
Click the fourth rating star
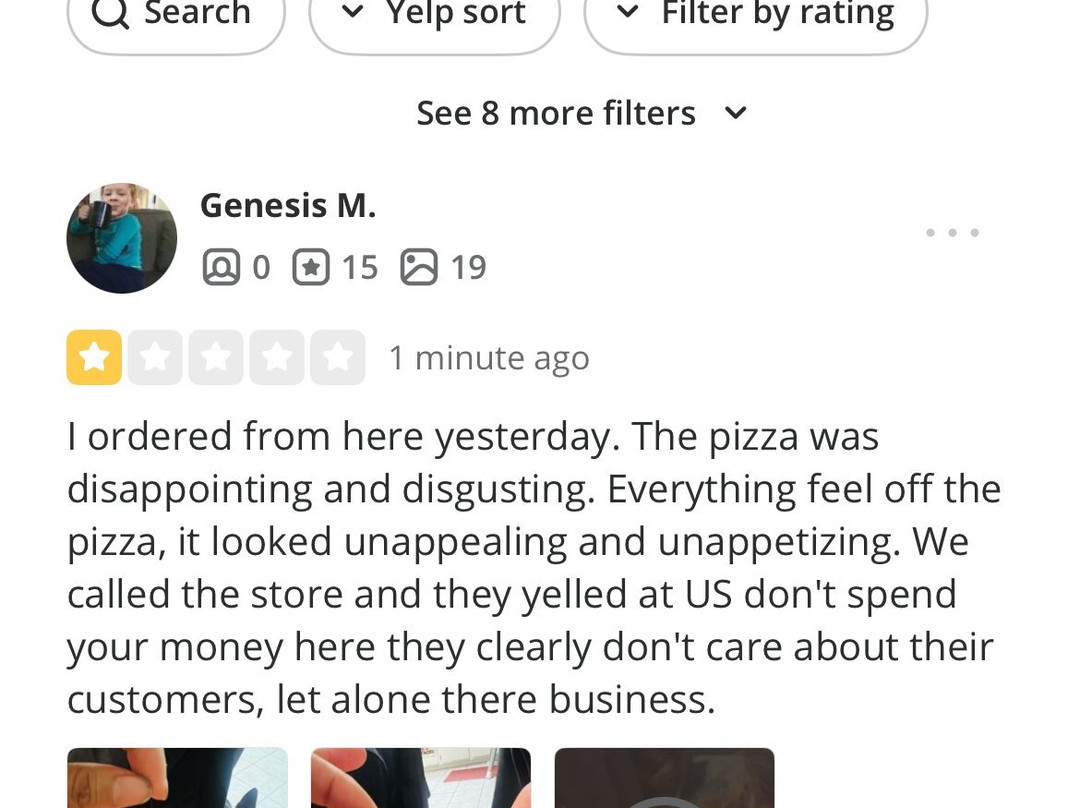277,358
